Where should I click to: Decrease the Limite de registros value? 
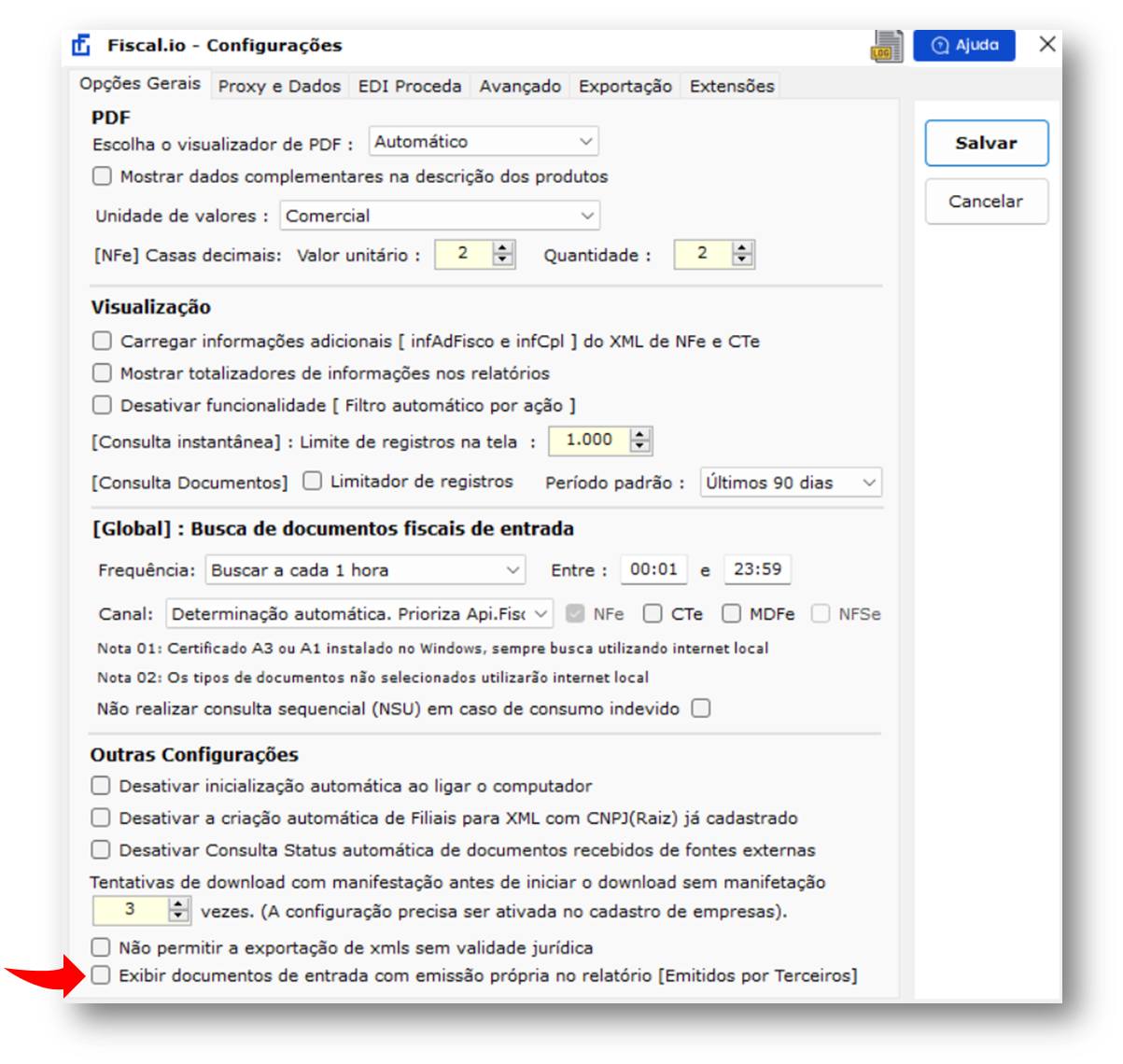640,446
